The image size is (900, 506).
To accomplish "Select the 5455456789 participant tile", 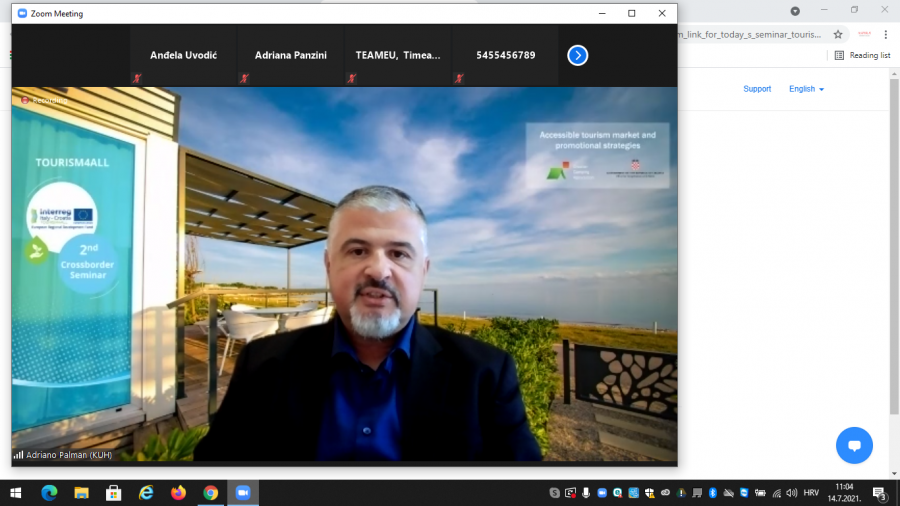I will 505,56.
